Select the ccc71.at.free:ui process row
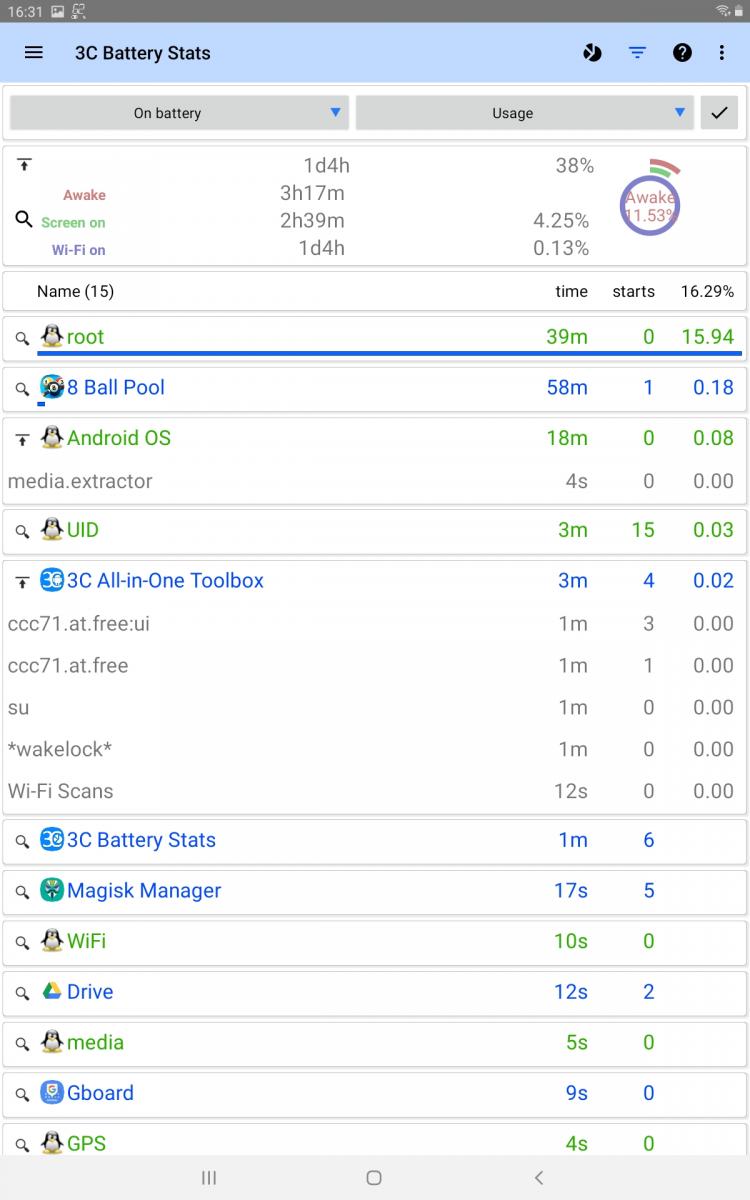Screen dimensions: 750x1200 click(x=375, y=624)
